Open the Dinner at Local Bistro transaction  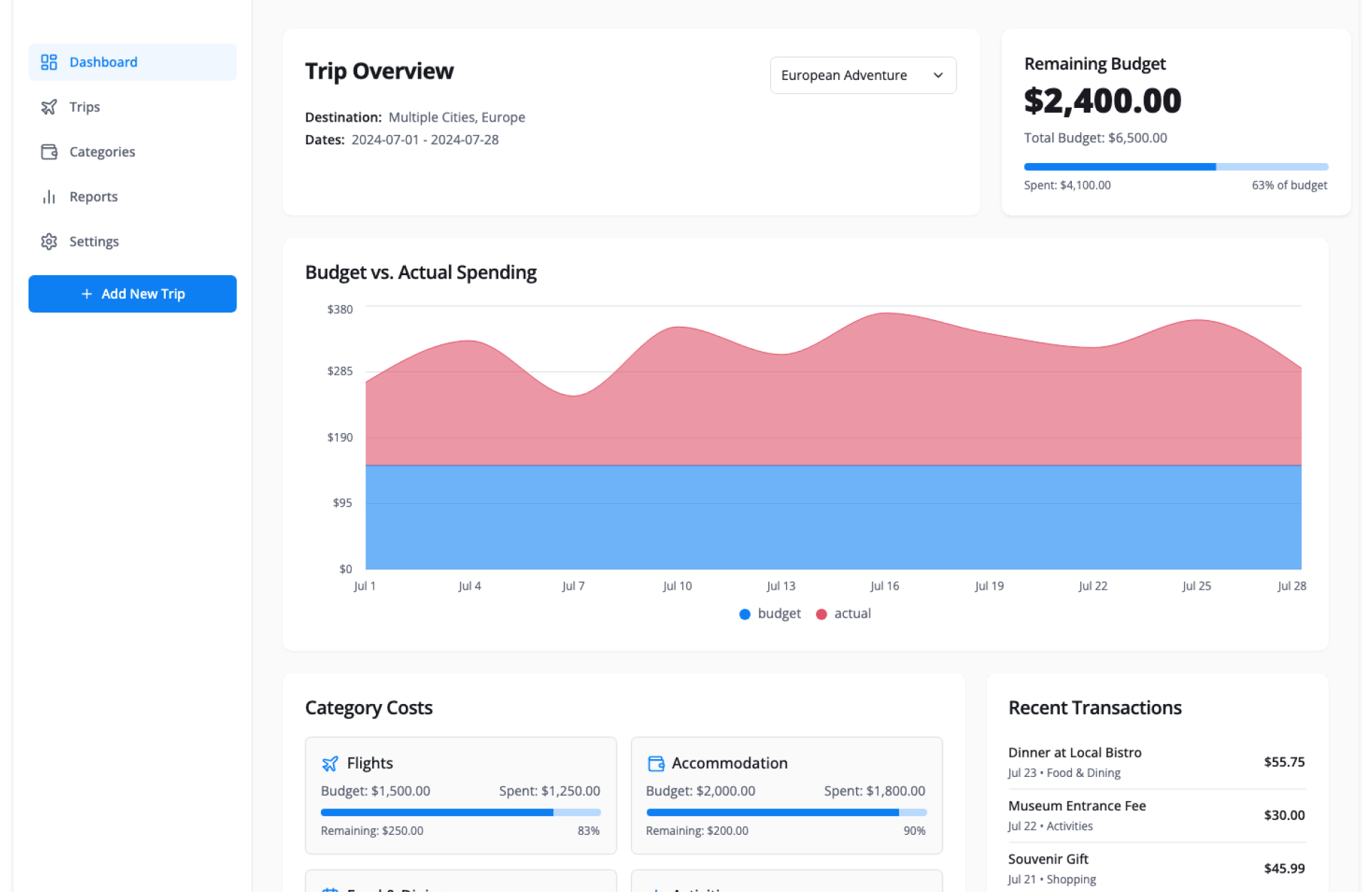point(1155,762)
